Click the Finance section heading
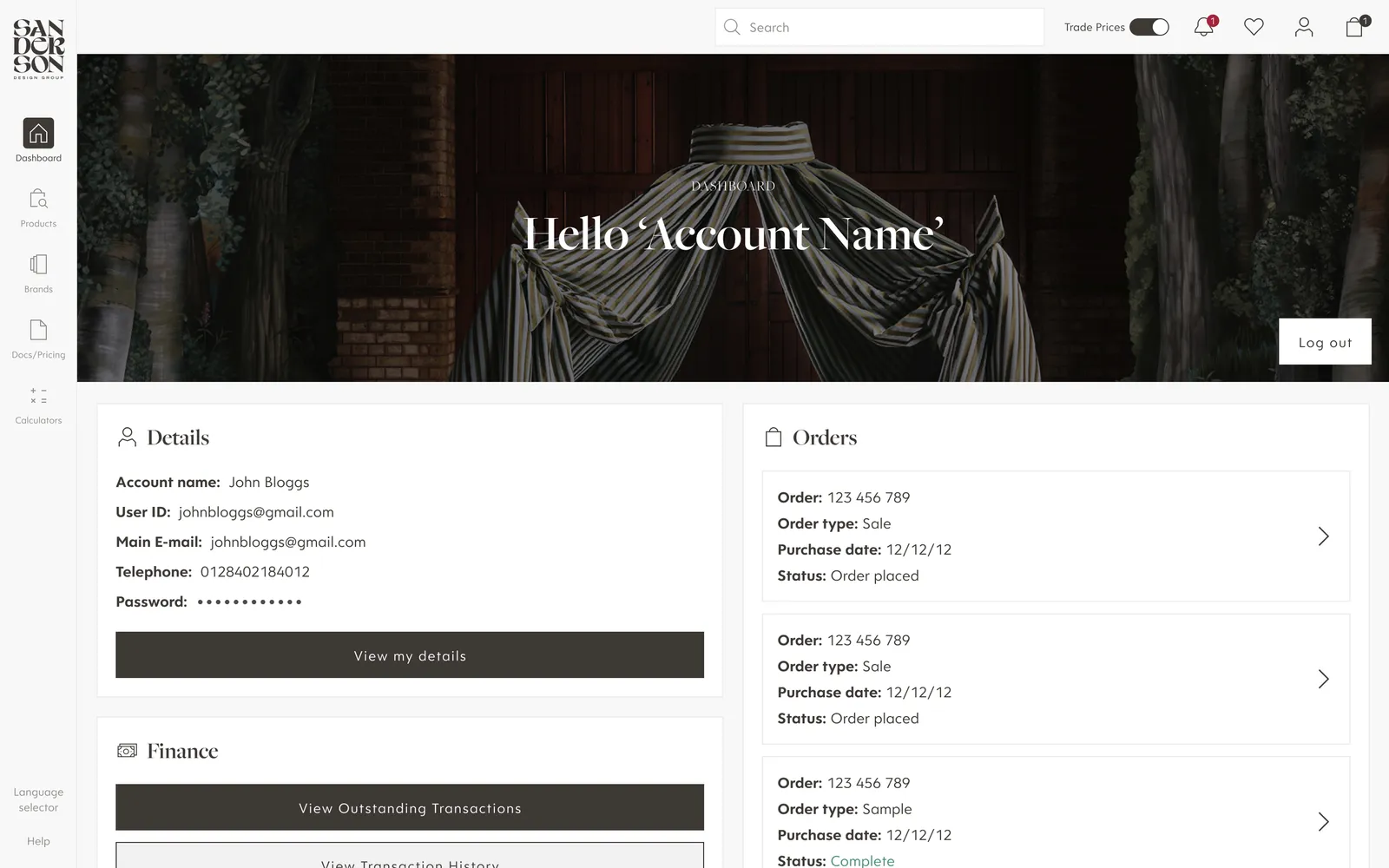Image resolution: width=1389 pixels, height=868 pixels. click(x=182, y=751)
